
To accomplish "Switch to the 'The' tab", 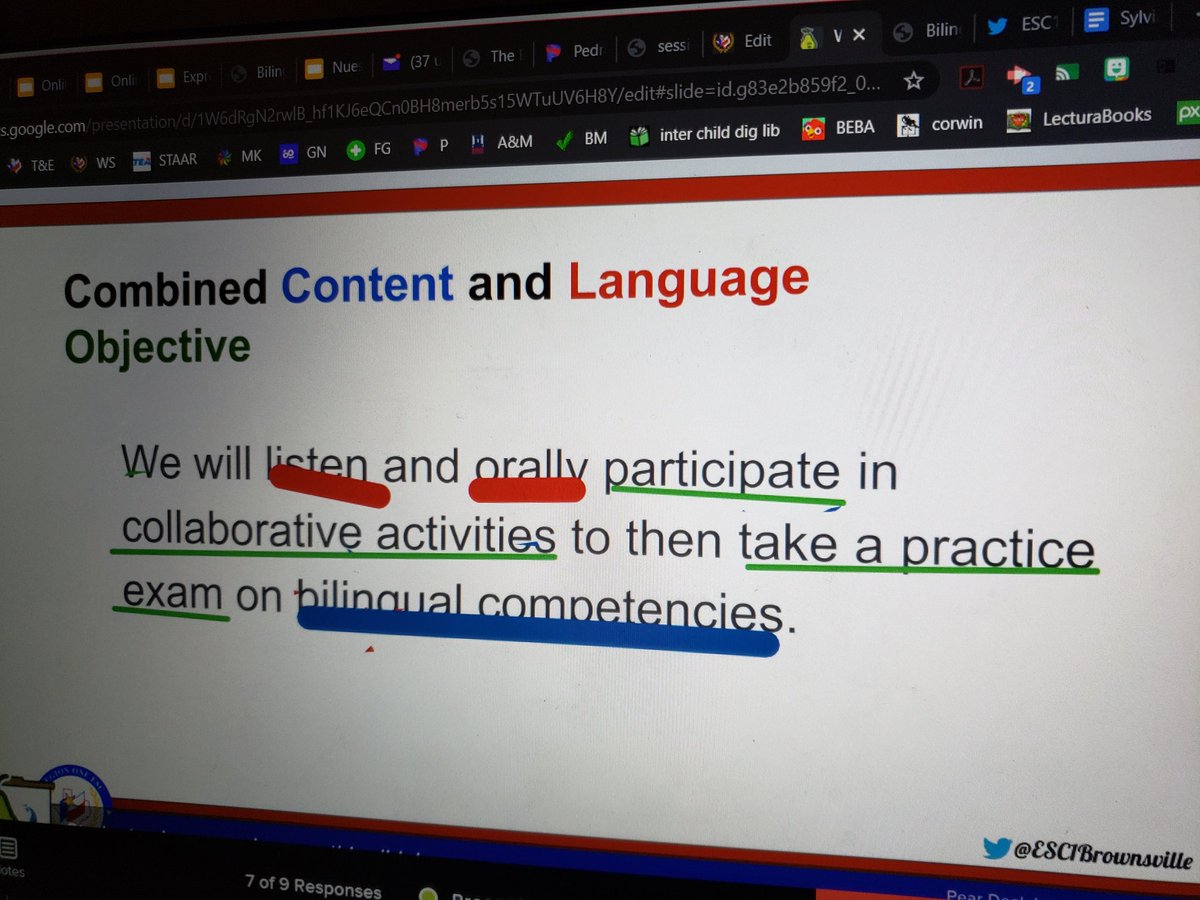I will point(491,57).
